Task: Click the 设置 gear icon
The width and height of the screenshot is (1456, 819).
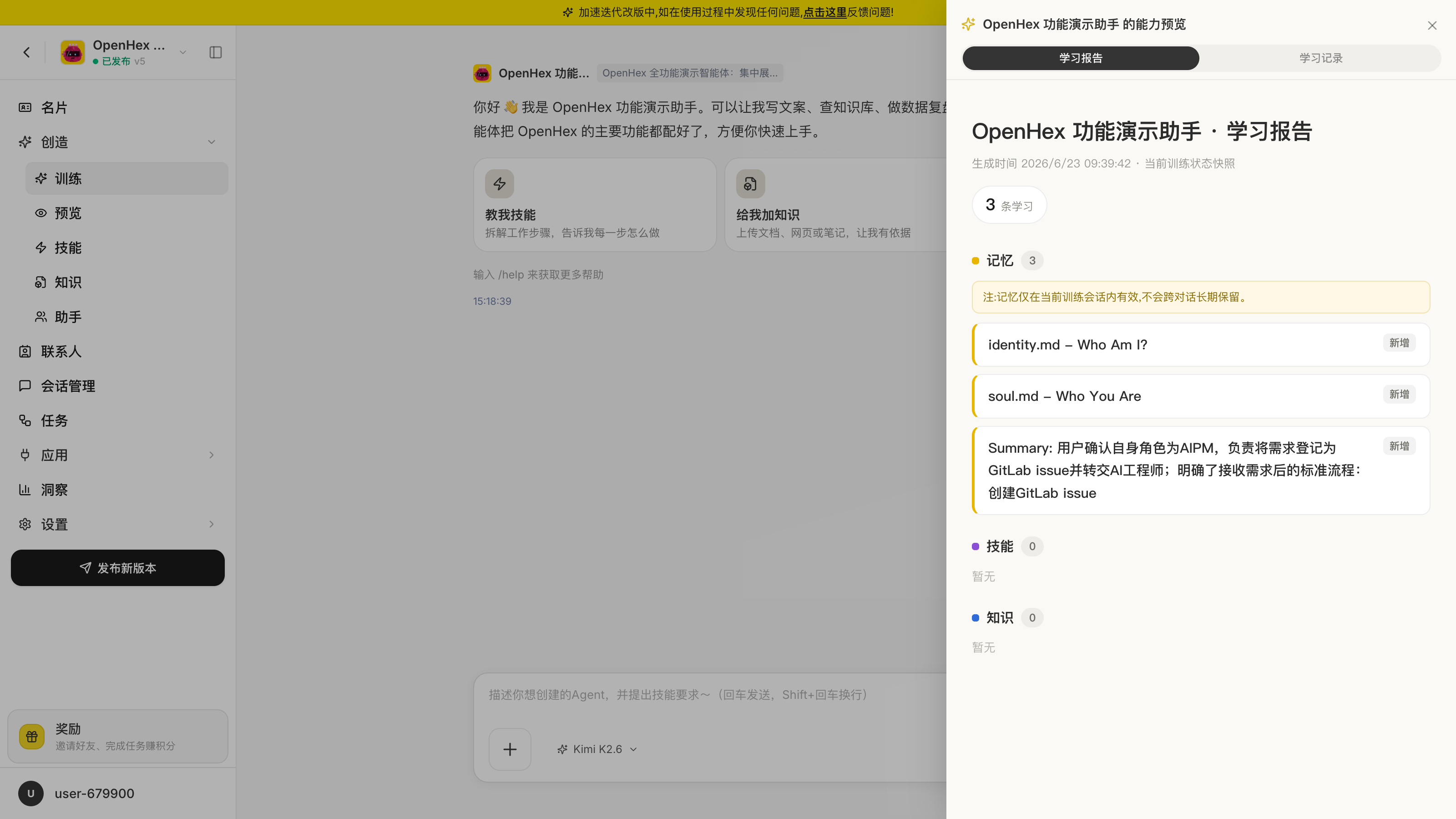Action: click(x=25, y=525)
